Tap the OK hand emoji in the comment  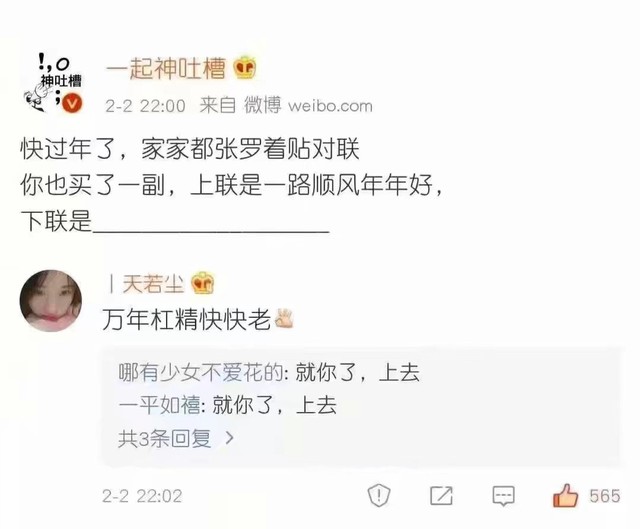(x=284, y=319)
